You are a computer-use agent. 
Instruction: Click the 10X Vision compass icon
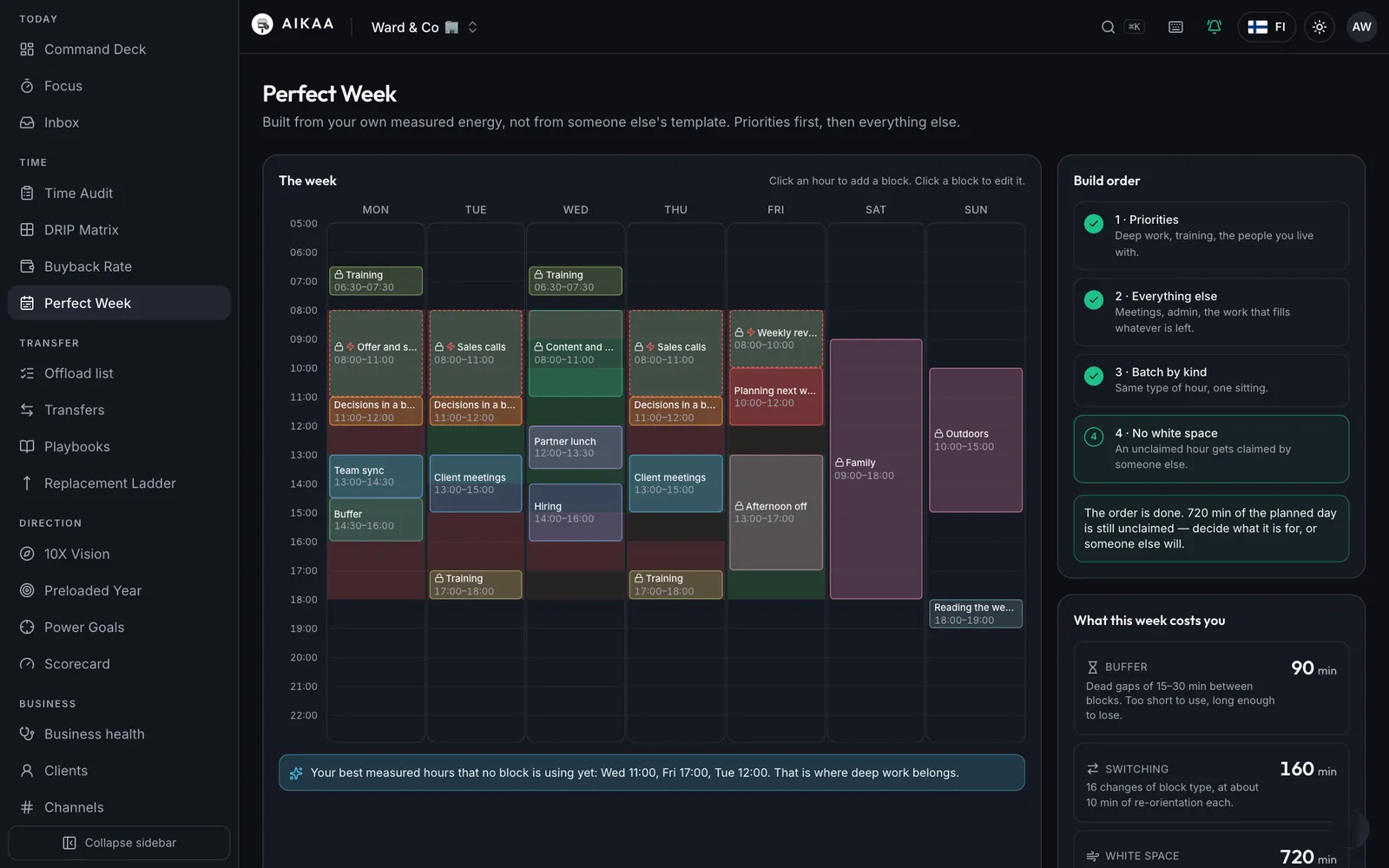pyautogui.click(x=27, y=554)
